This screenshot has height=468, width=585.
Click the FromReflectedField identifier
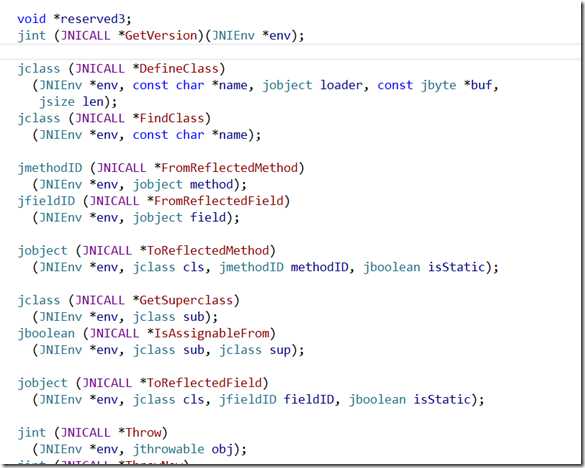tap(219, 201)
